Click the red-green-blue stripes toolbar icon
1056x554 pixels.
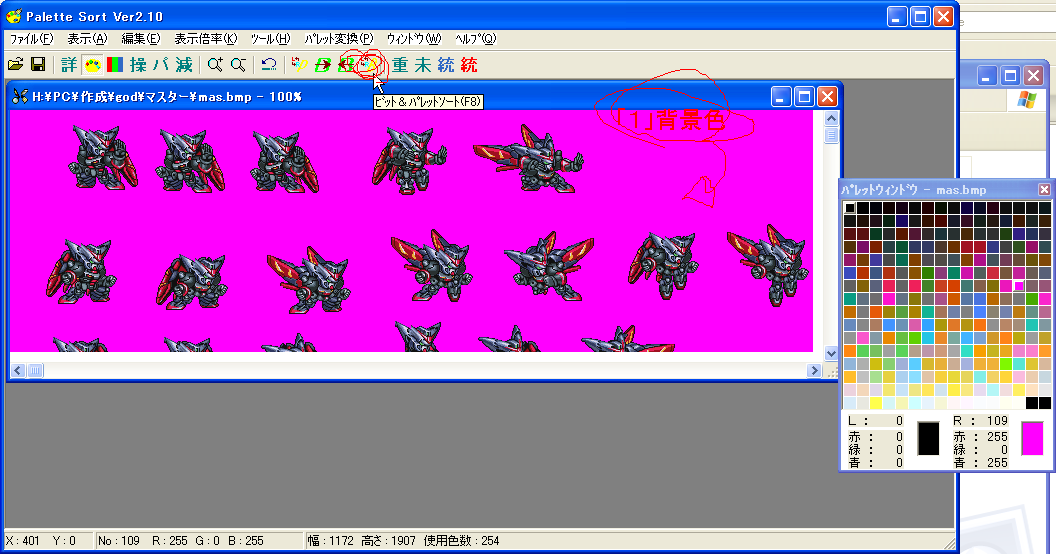(115, 65)
